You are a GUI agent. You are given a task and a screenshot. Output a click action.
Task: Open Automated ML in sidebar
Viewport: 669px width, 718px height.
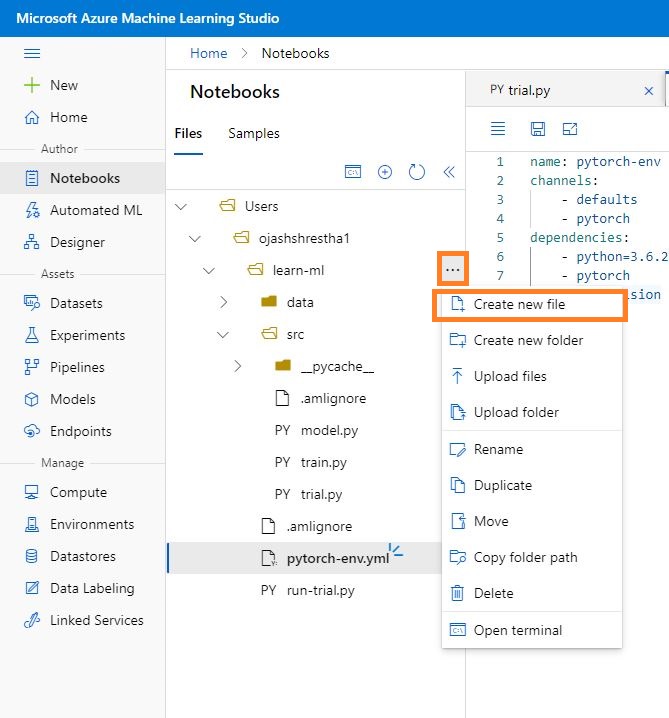96,210
